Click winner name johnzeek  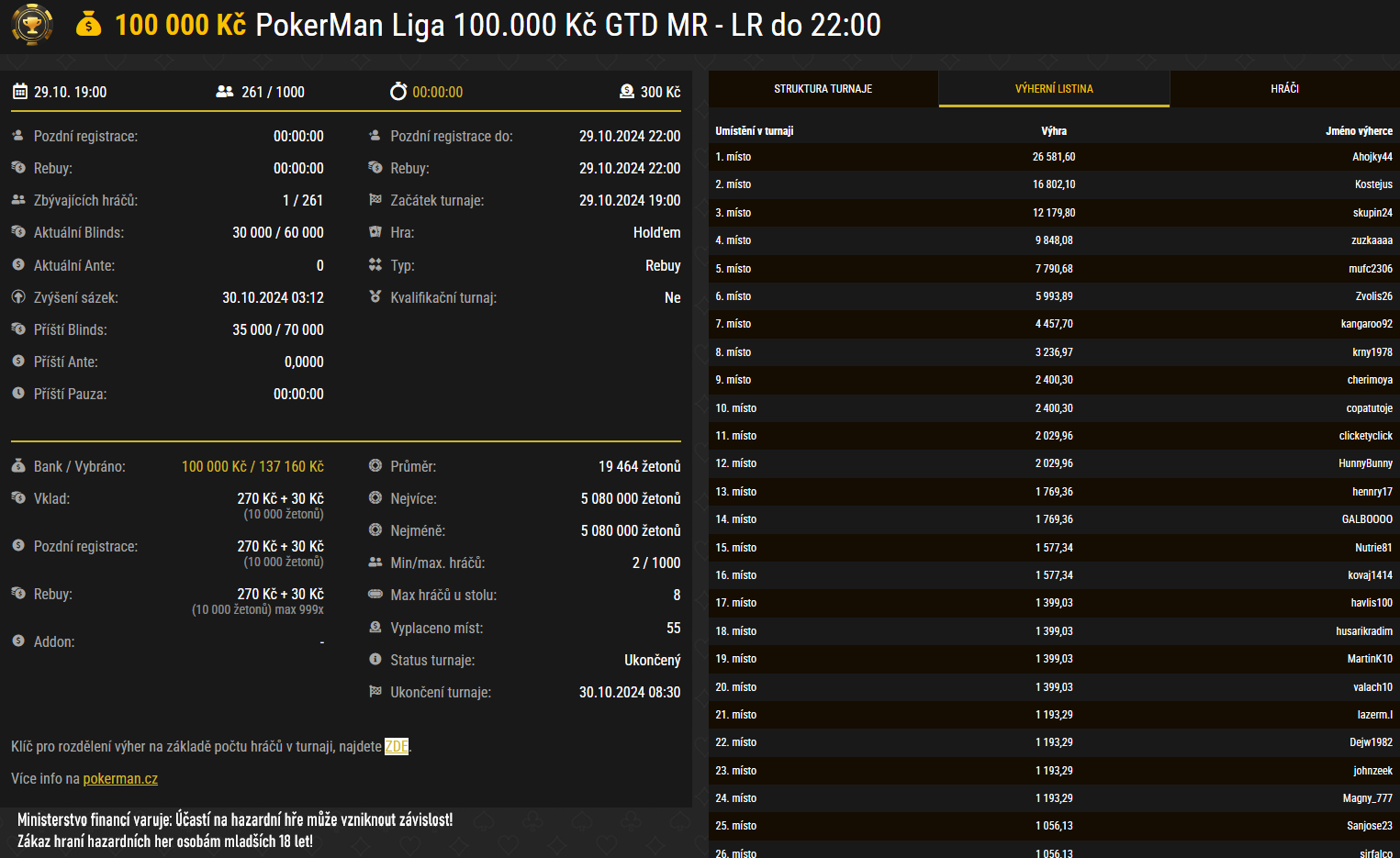(x=1372, y=771)
